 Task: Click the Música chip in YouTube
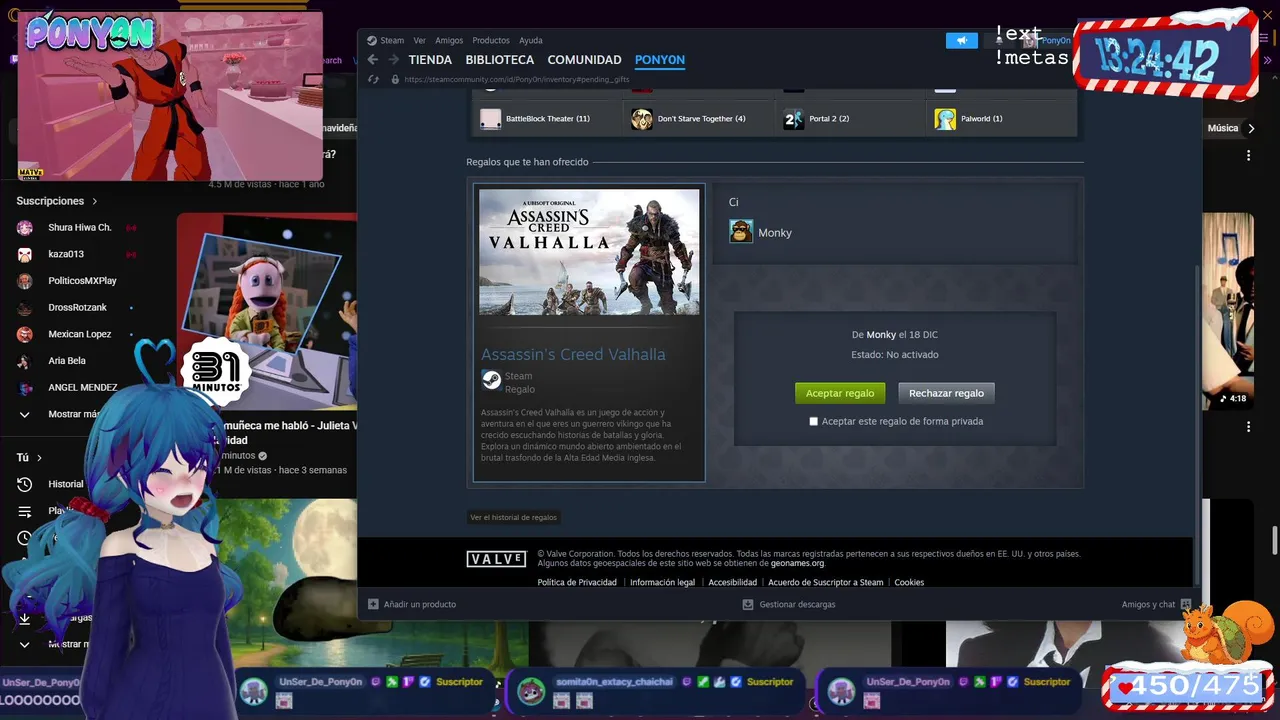1223,128
